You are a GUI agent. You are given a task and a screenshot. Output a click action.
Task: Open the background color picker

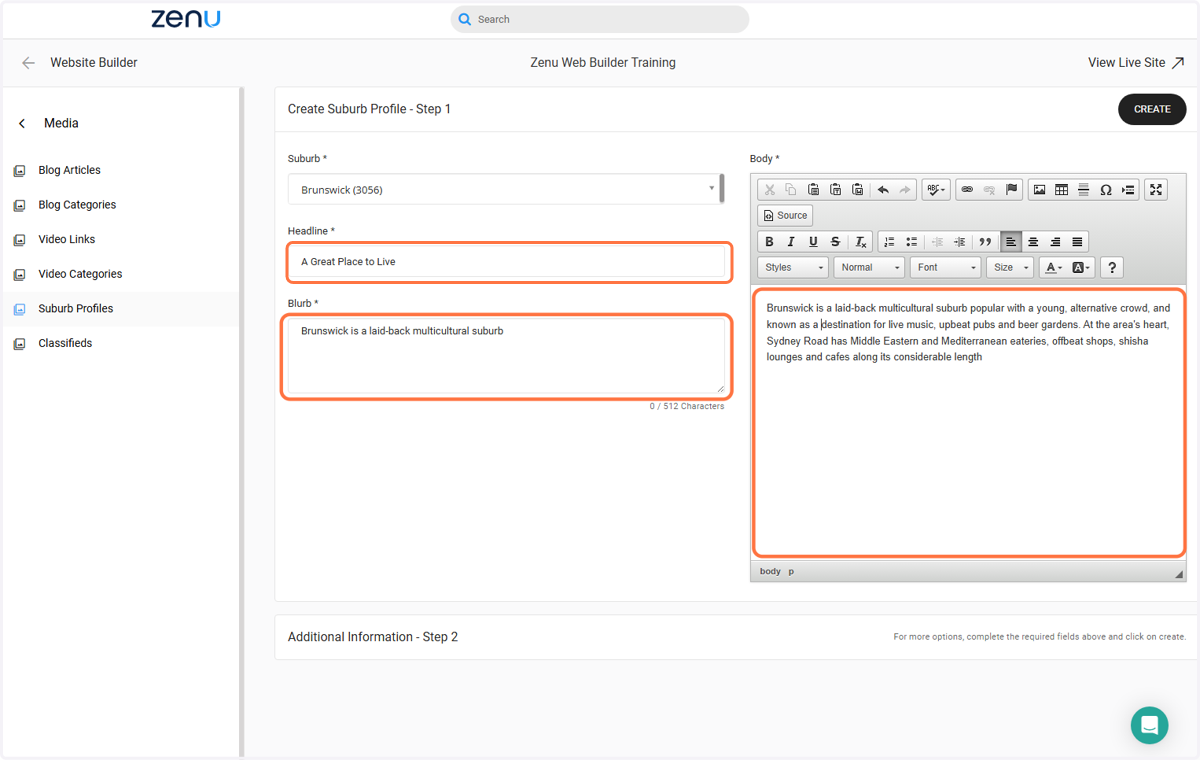(1081, 267)
